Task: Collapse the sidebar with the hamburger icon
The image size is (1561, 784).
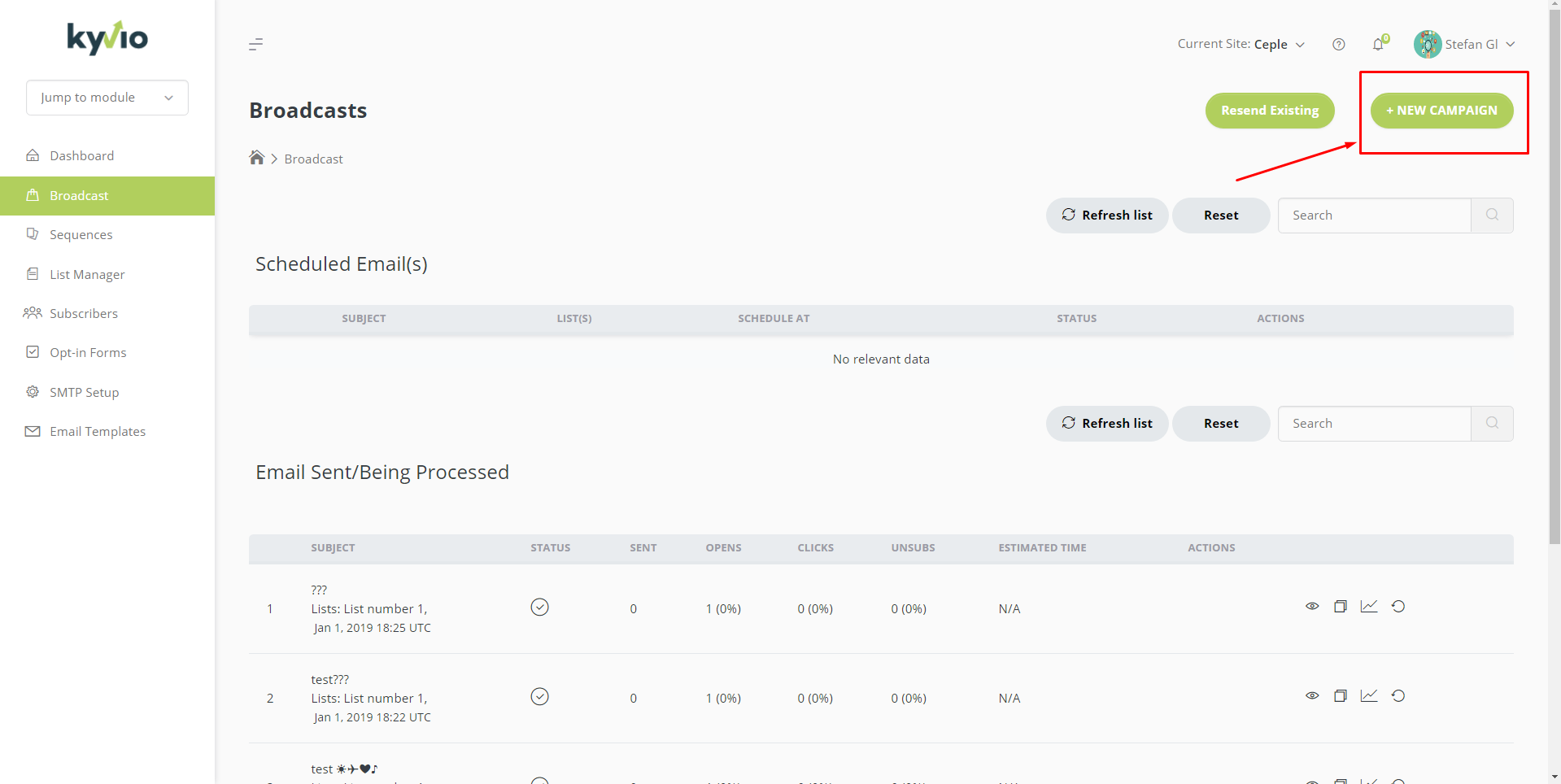Action: 255,44
